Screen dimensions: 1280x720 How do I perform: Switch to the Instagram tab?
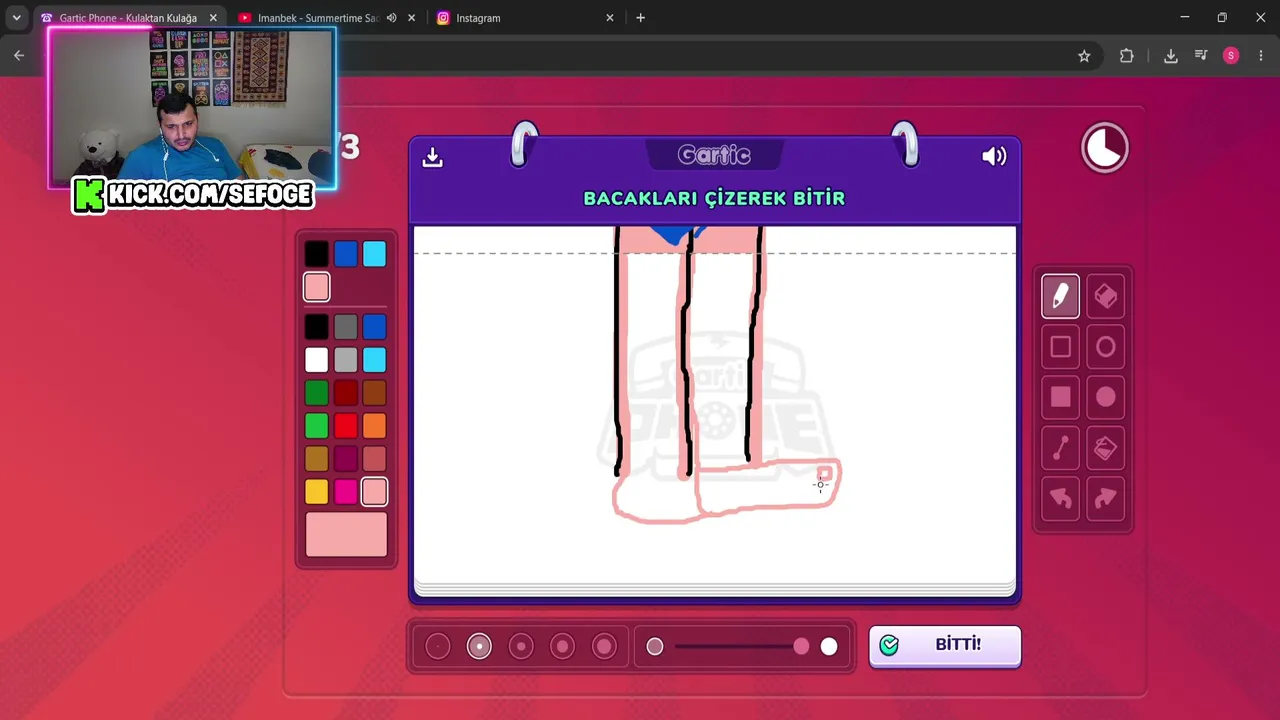[525, 18]
